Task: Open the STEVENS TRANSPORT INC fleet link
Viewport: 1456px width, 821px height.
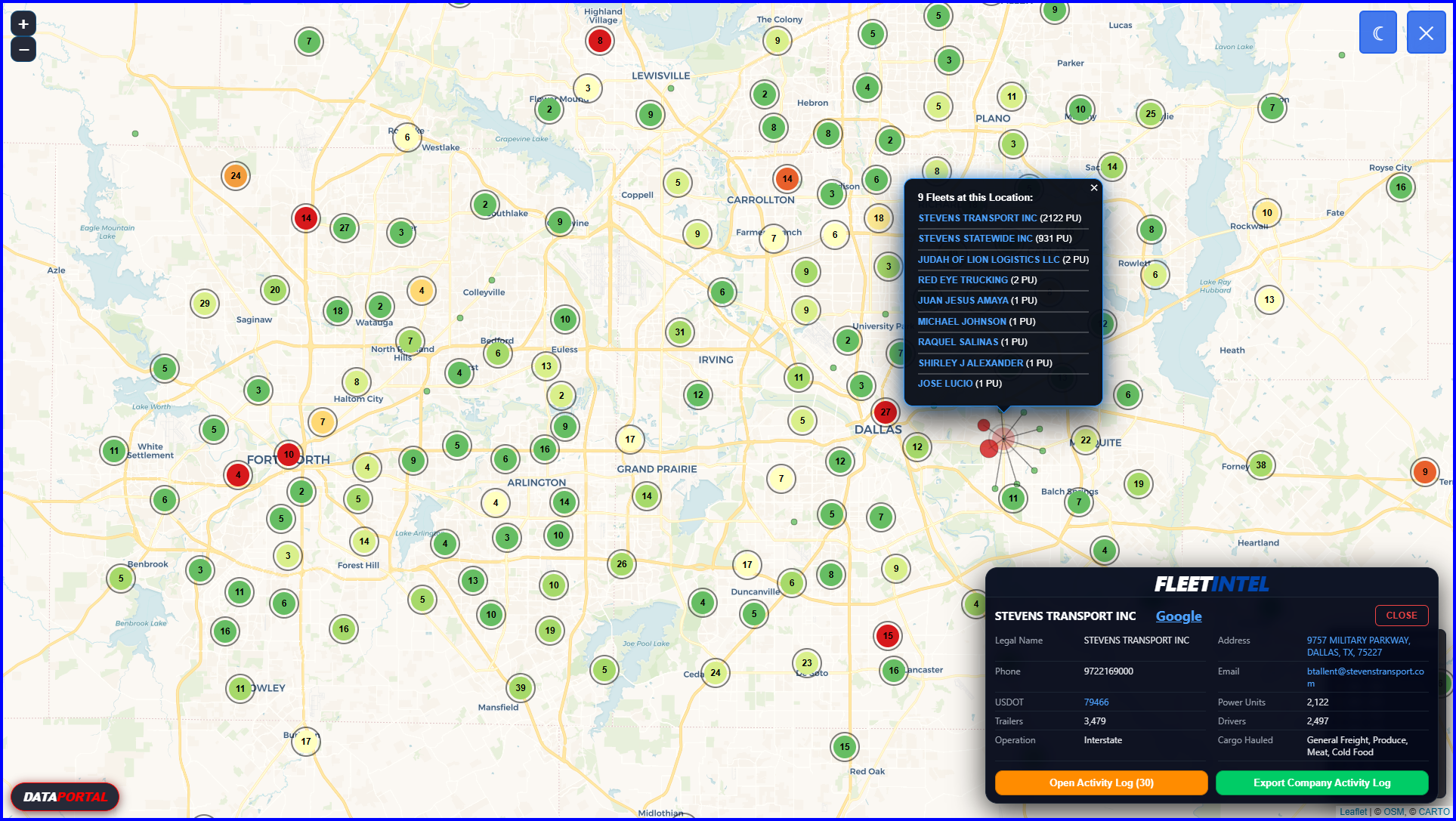Action: [x=977, y=218]
